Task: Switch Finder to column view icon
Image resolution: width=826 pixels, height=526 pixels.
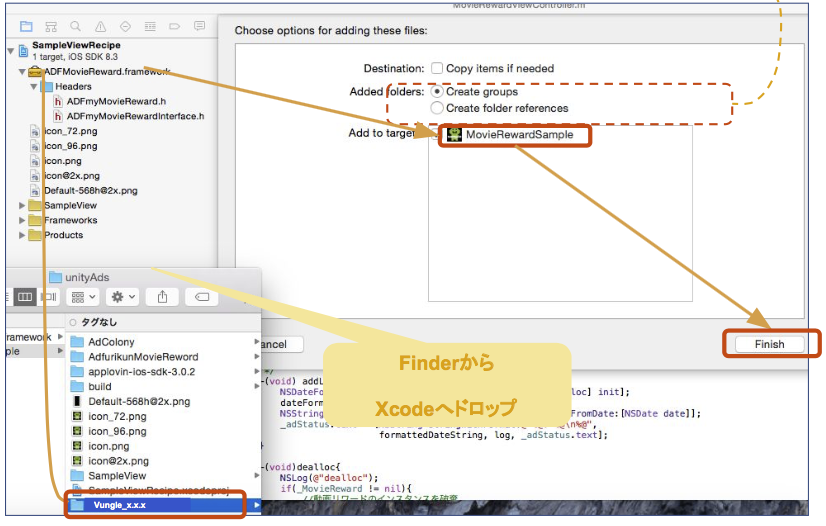Action: [x=25, y=297]
